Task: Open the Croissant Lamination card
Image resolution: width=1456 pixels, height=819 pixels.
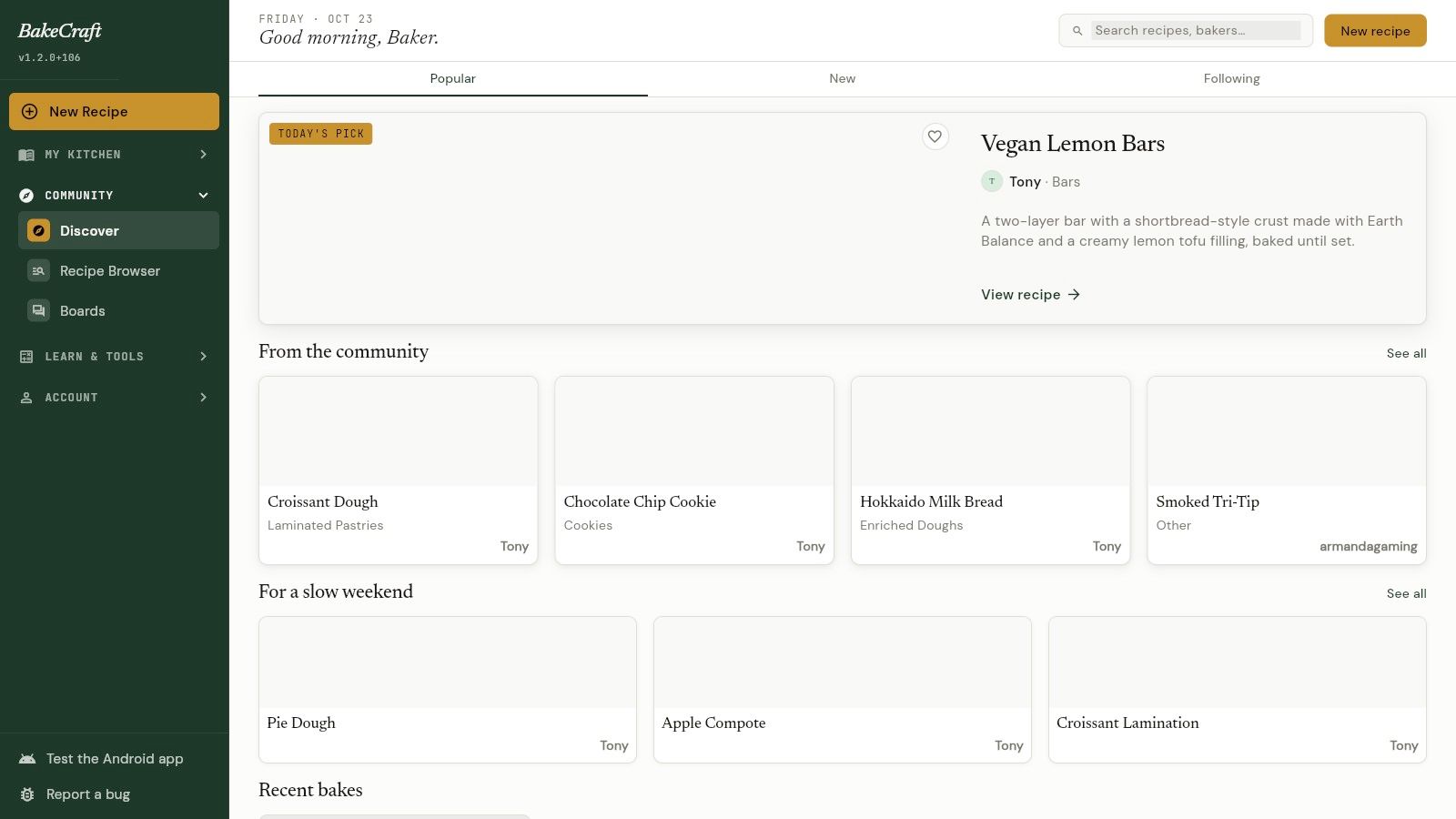Action: (1238, 690)
